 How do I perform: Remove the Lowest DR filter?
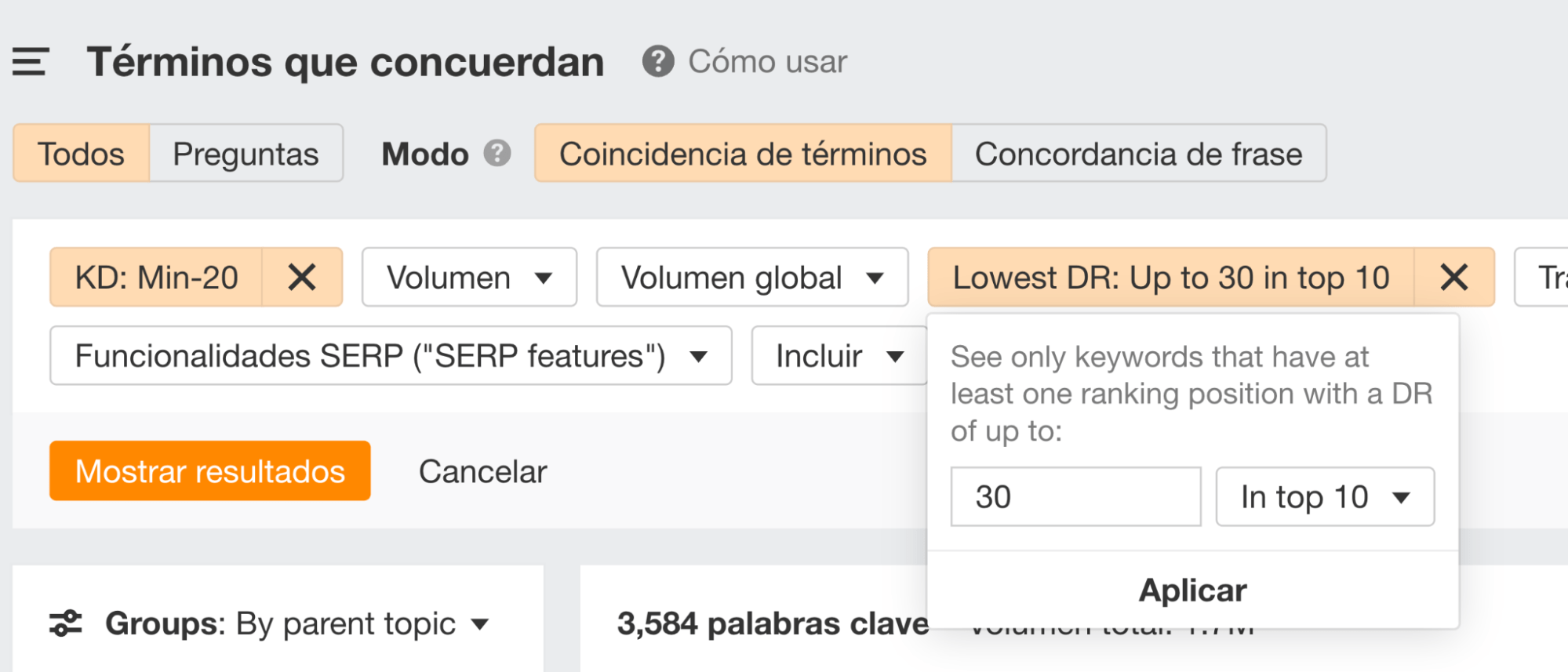1453,277
